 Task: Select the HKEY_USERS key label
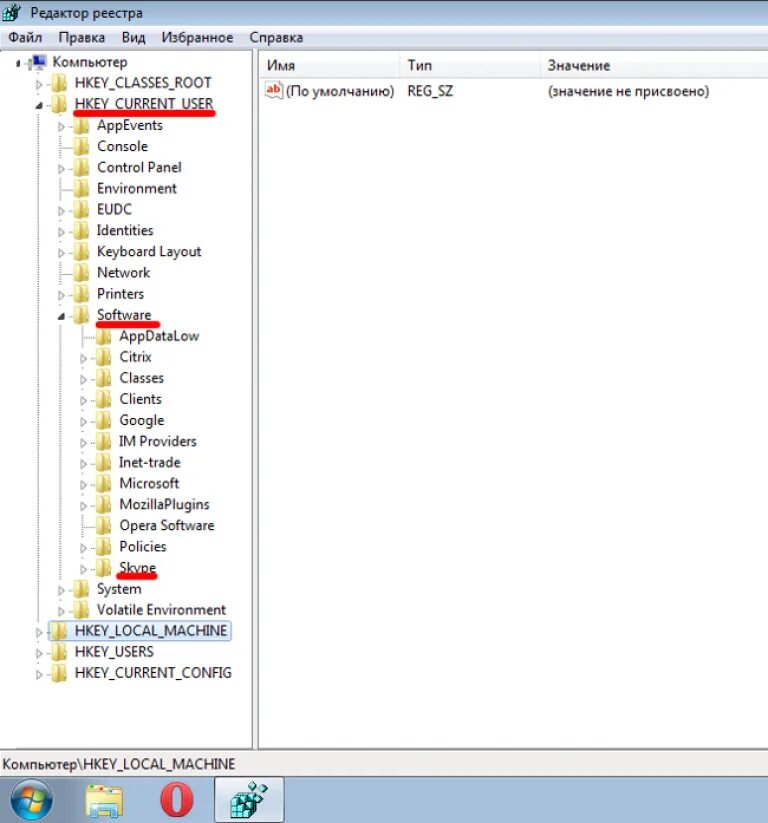pyautogui.click(x=114, y=652)
